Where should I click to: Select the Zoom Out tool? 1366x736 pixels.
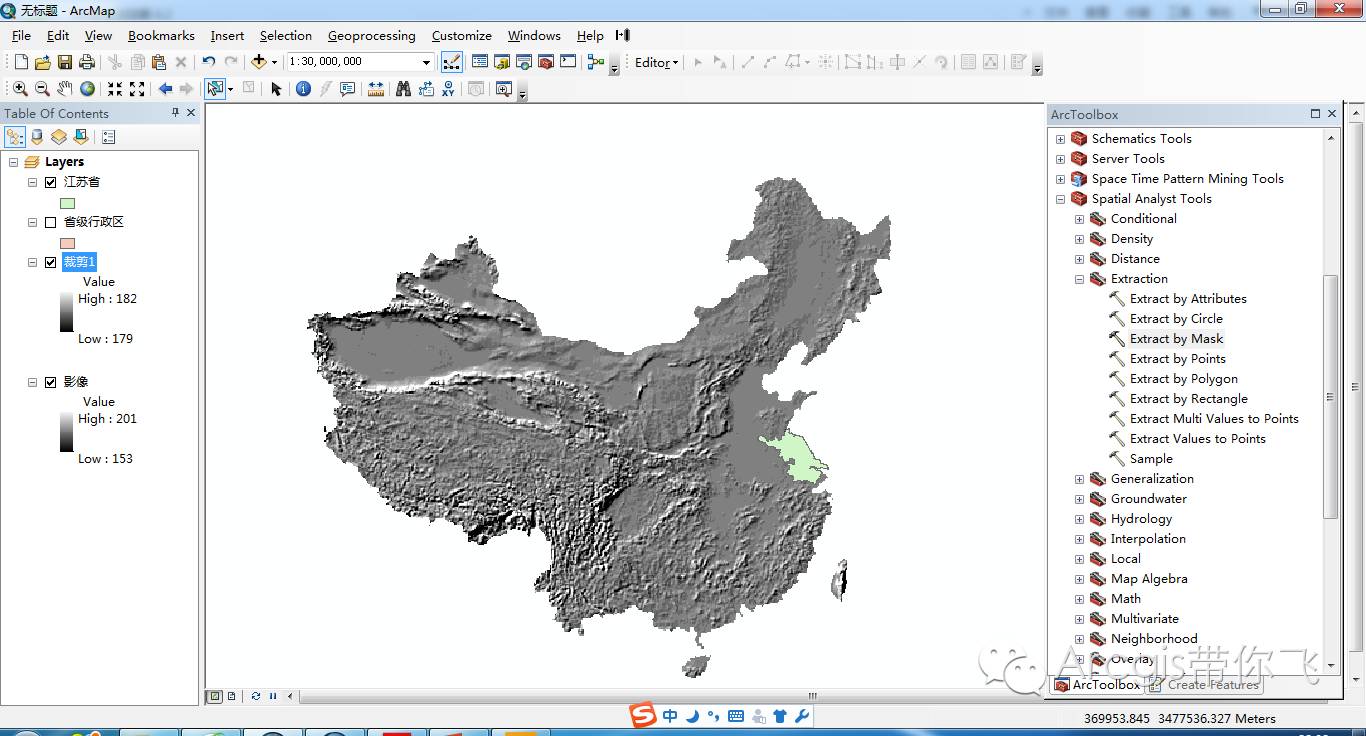tap(42, 89)
